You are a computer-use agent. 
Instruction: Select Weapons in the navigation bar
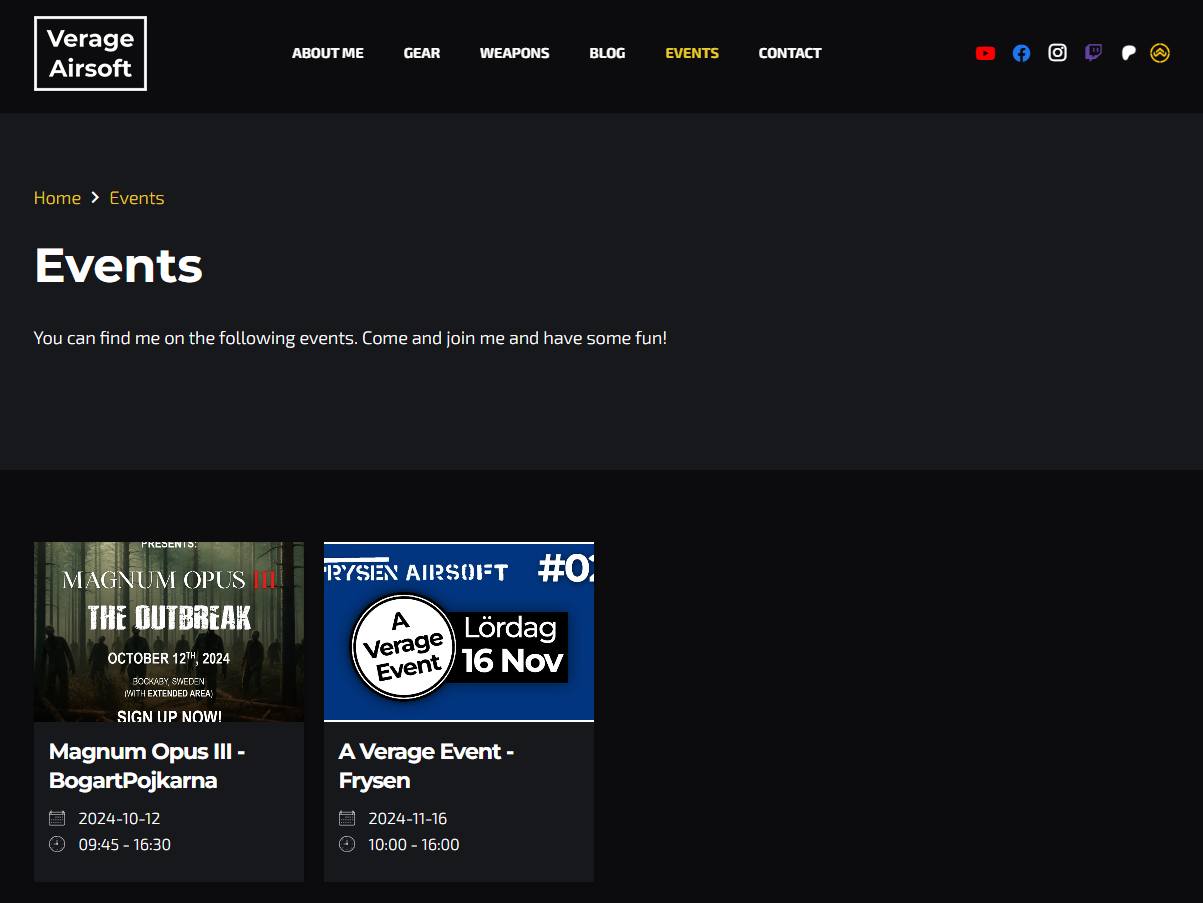(515, 53)
